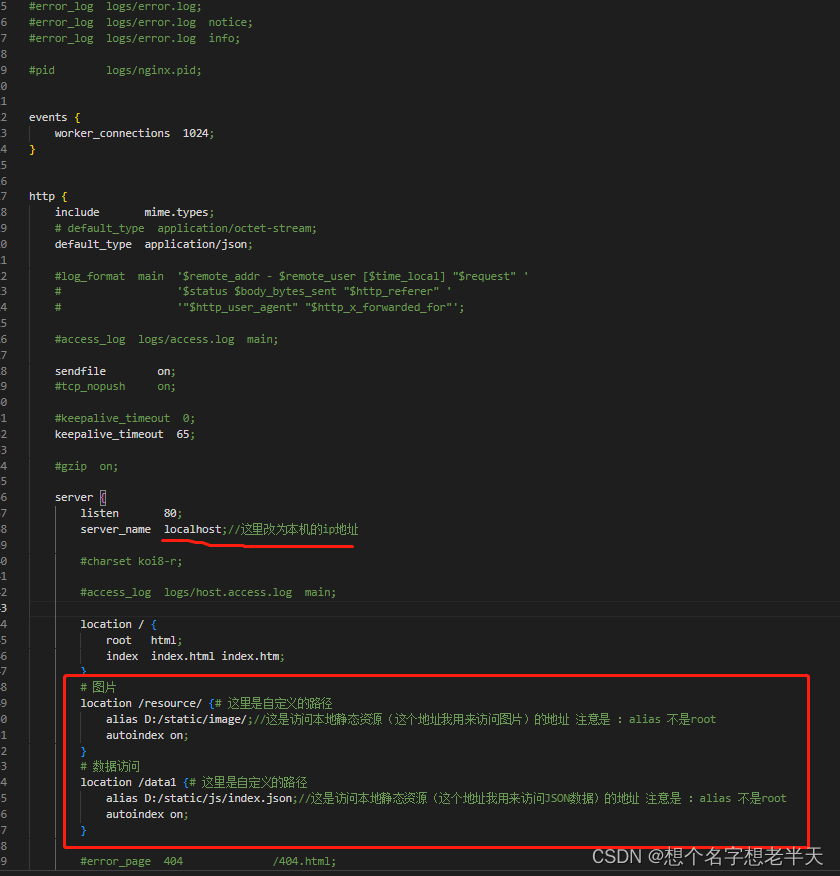Viewport: 840px width, 876px height.
Task: Click the '#log_format main' comment line
Action: [x=291, y=276]
